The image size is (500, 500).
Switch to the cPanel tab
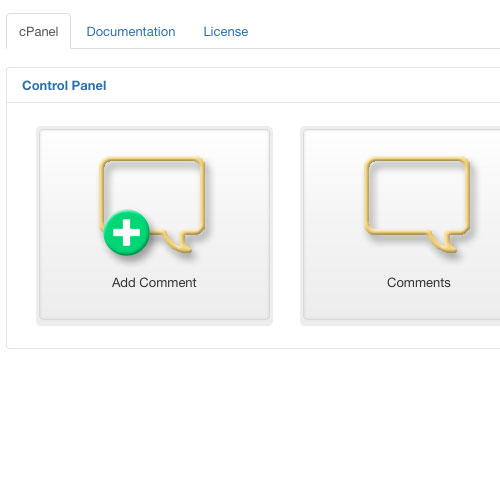click(38, 32)
